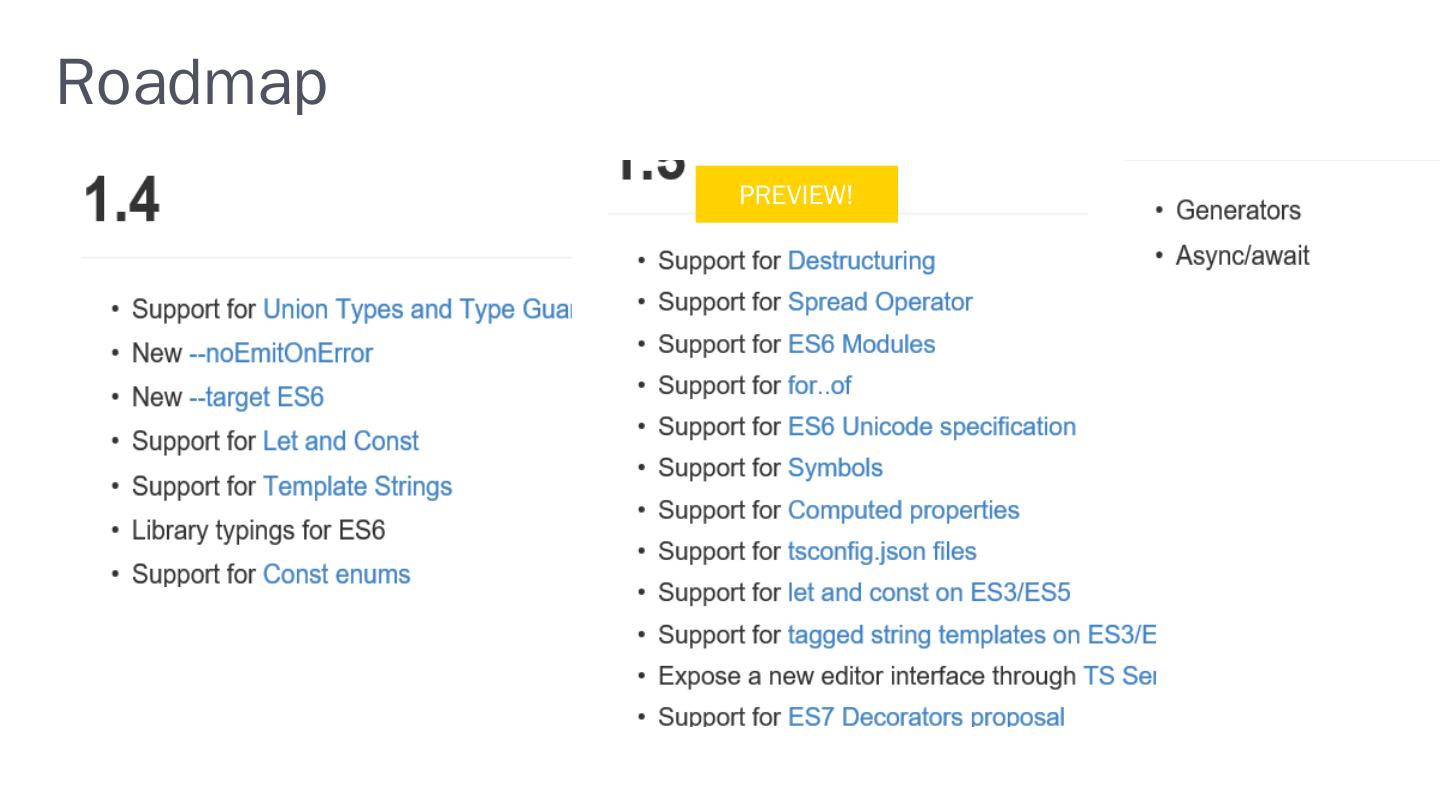Follow the Let and Const link
1440x810 pixels.
coord(340,442)
